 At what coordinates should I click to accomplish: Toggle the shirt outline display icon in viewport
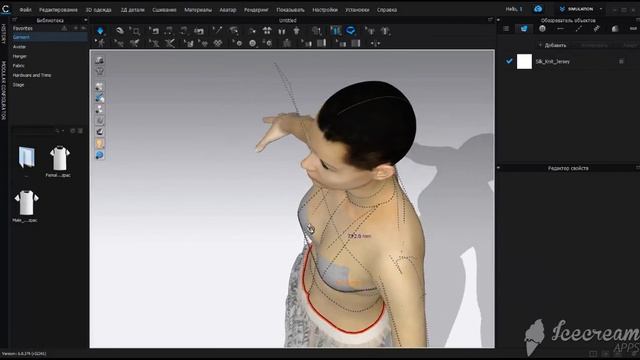pyautogui.click(x=100, y=71)
